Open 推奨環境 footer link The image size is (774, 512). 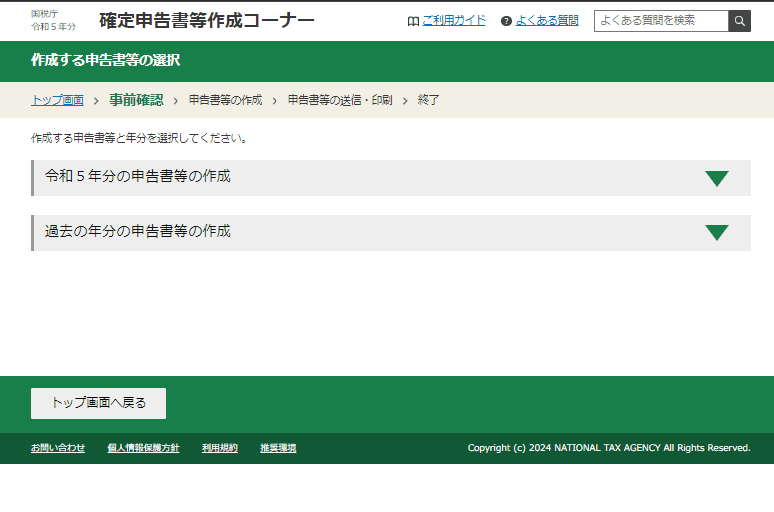click(278, 448)
